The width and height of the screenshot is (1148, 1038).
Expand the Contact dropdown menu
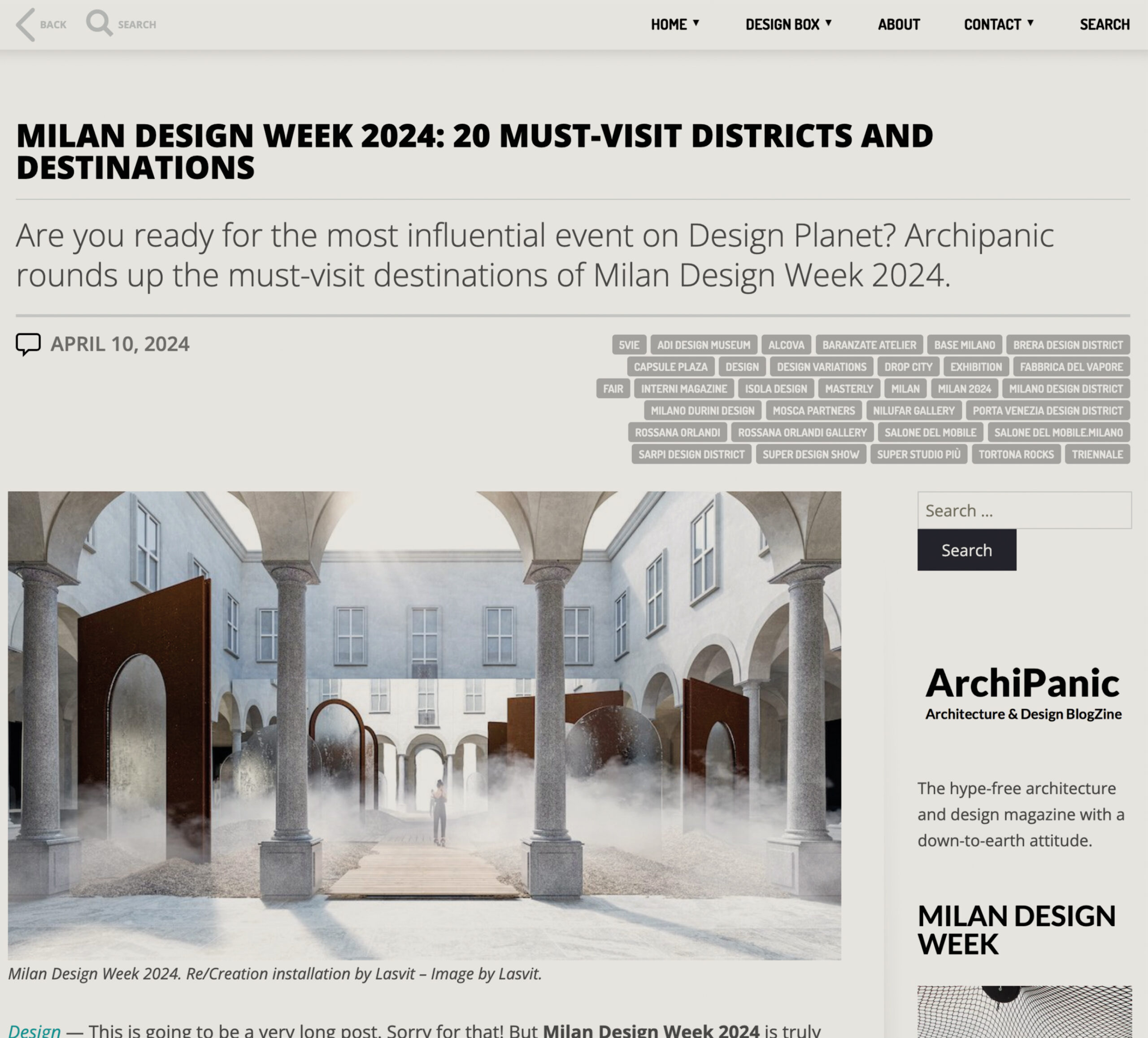coord(999,25)
